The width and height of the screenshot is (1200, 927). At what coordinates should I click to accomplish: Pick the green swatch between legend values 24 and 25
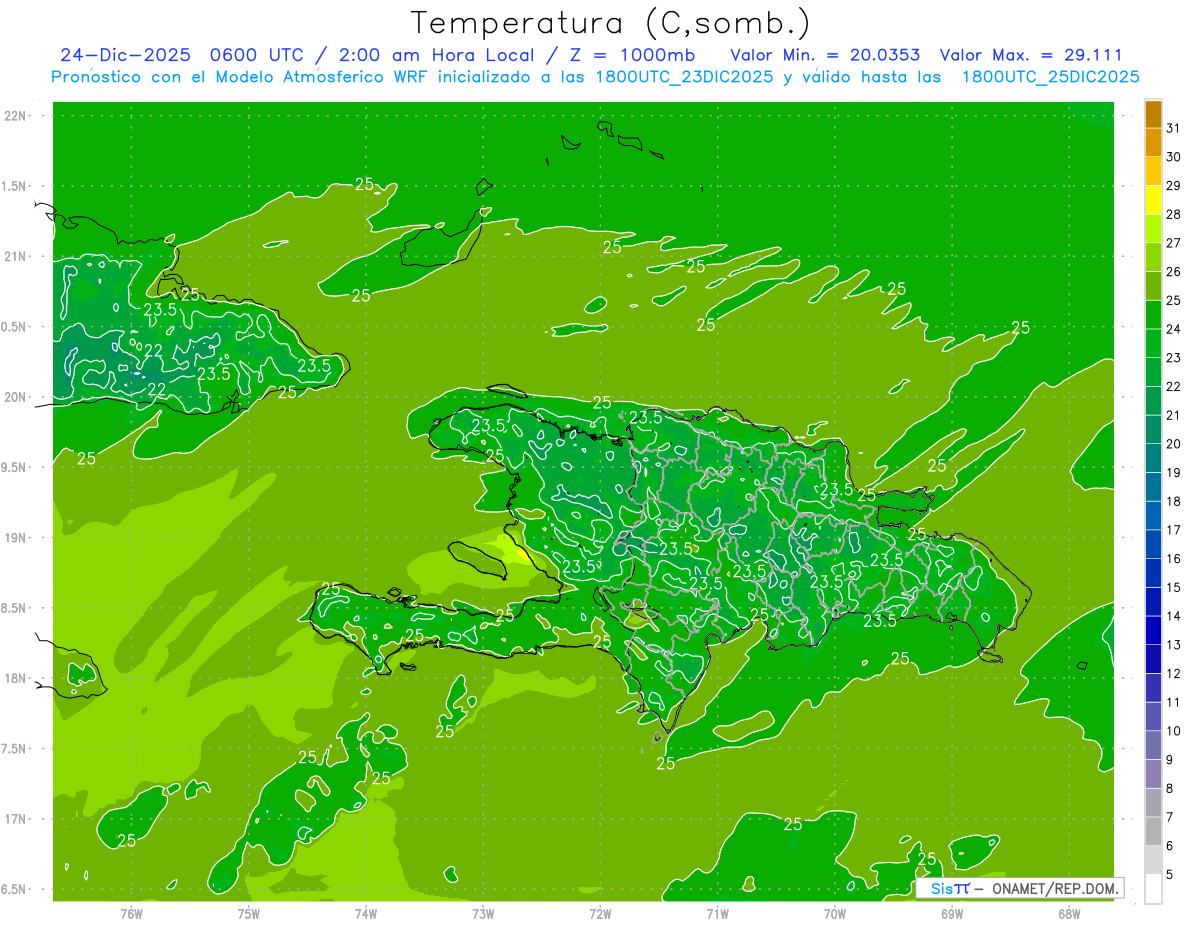click(1153, 315)
